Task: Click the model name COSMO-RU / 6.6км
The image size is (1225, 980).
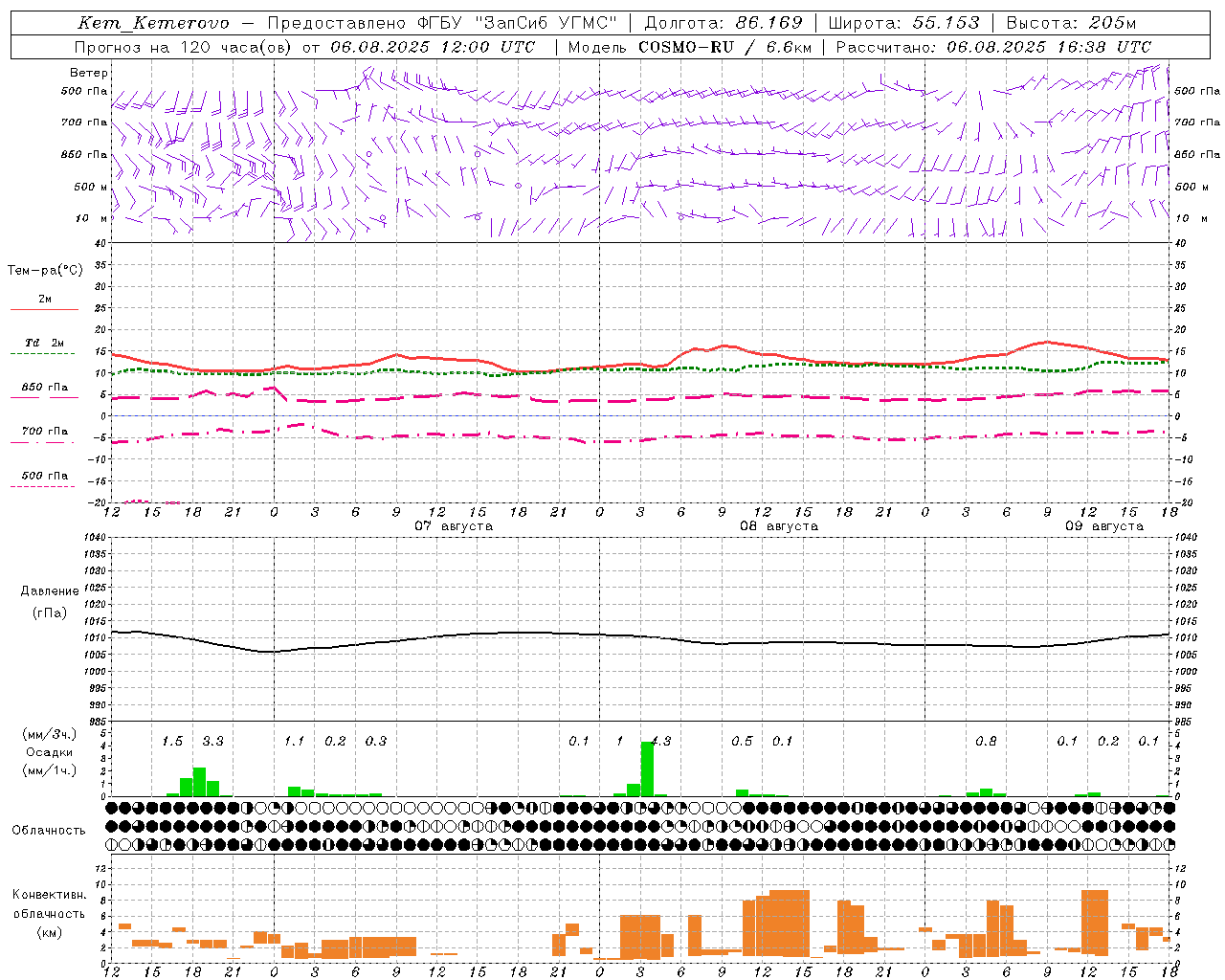Action: (724, 47)
